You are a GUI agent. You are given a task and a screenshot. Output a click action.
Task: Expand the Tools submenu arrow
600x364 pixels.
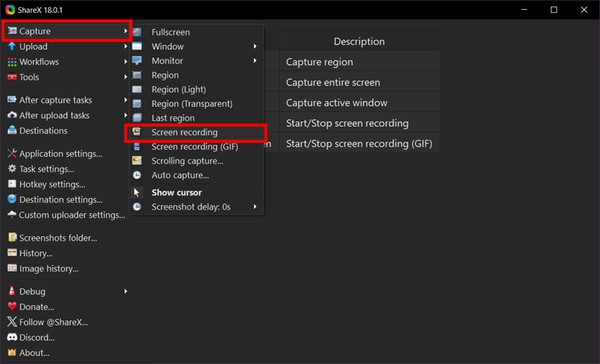point(126,77)
